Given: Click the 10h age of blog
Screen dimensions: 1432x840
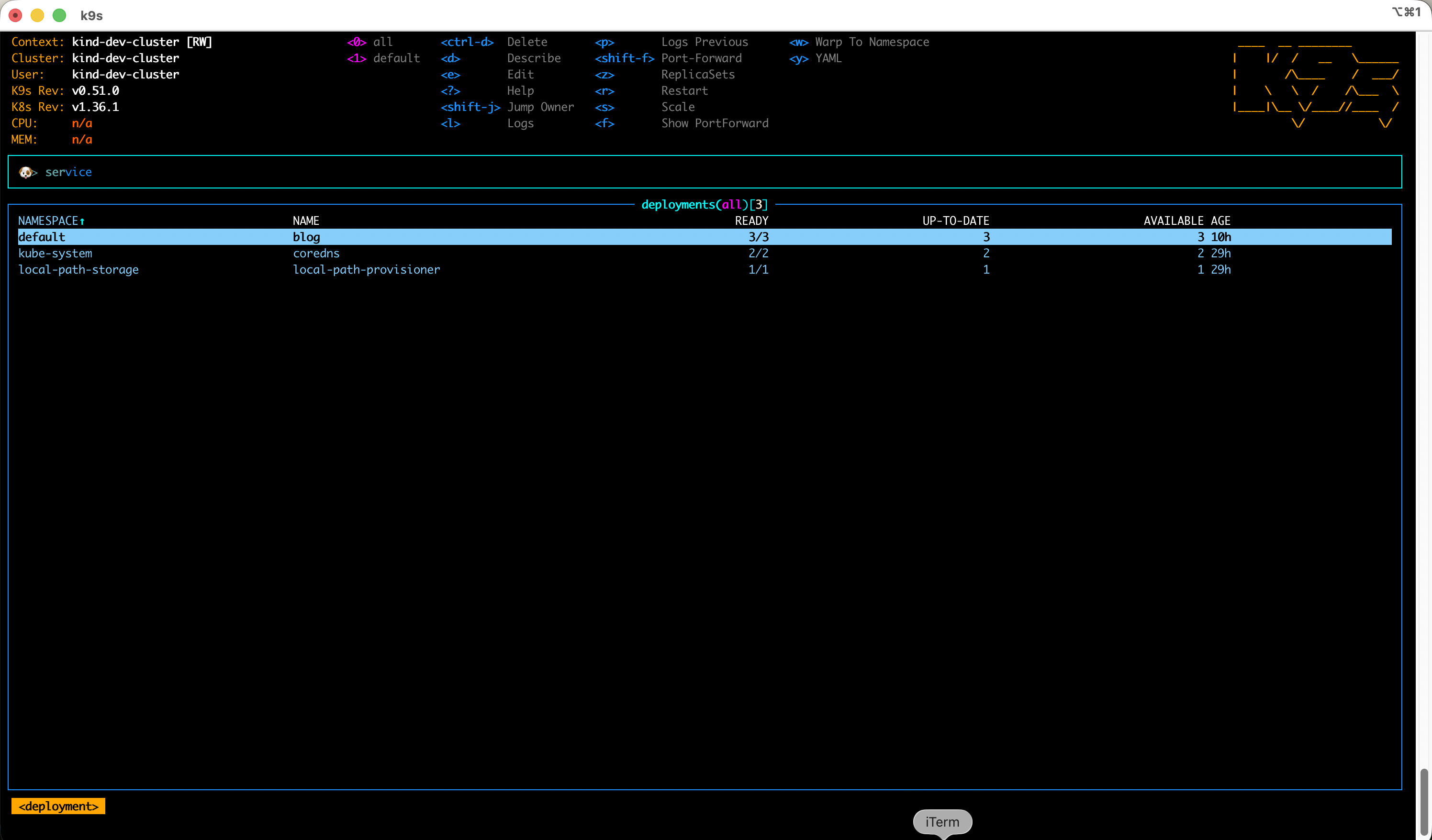Looking at the screenshot, I should 1220,237.
